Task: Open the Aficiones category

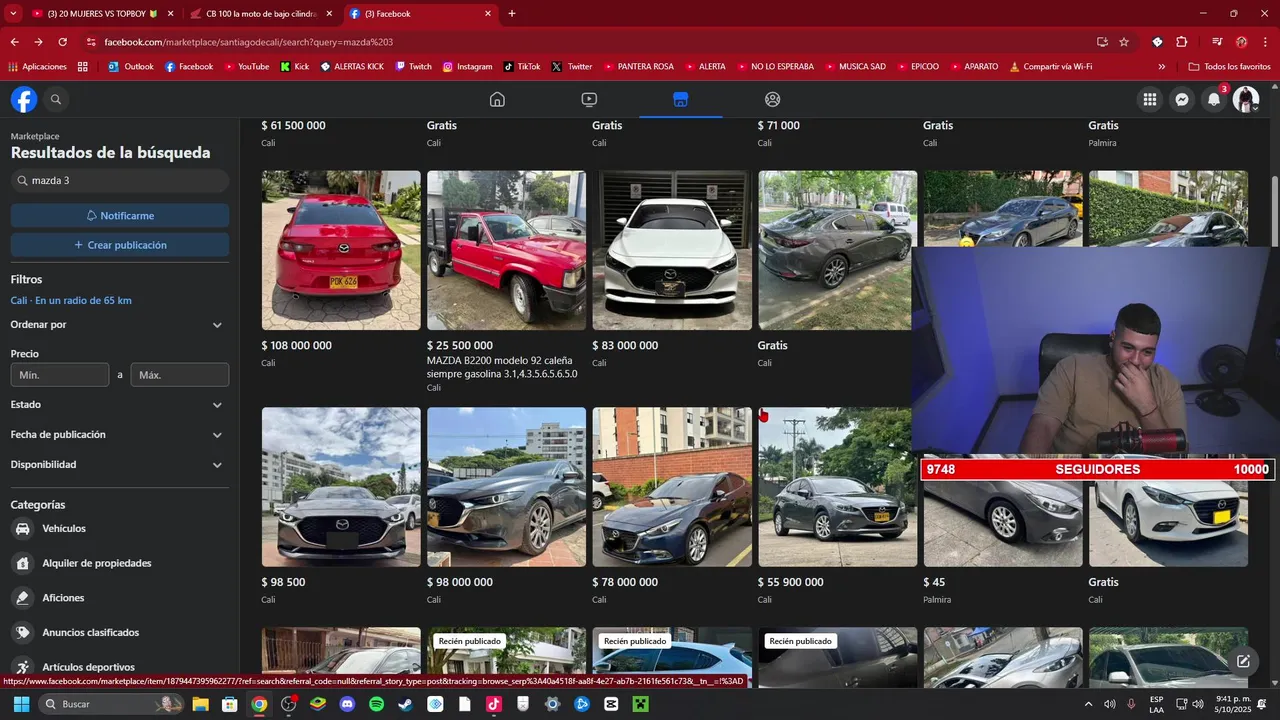Action: (x=63, y=598)
